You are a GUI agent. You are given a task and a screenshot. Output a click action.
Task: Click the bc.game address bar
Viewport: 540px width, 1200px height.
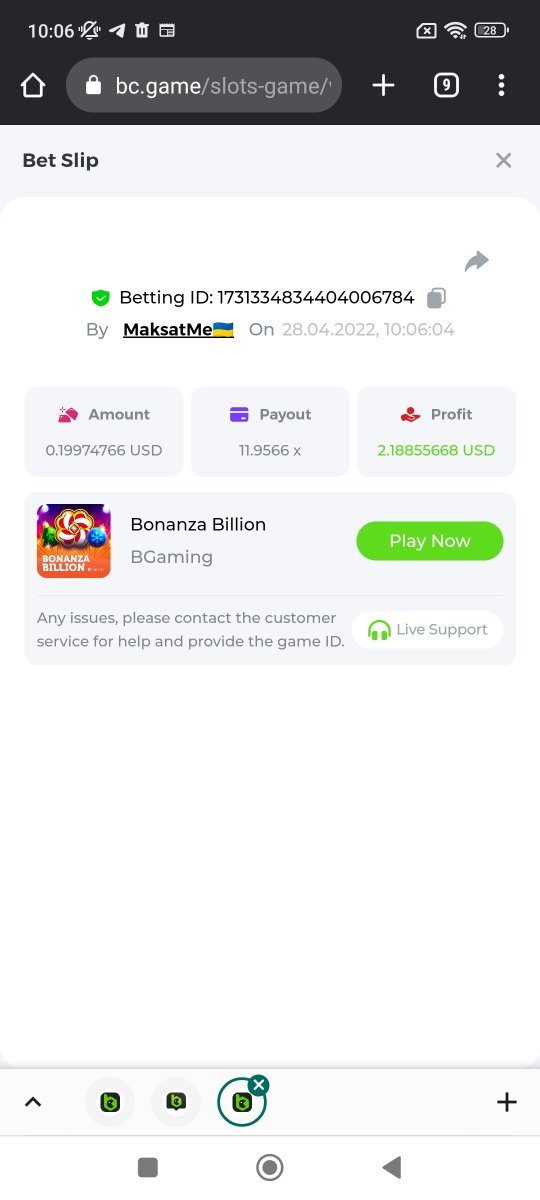point(204,86)
